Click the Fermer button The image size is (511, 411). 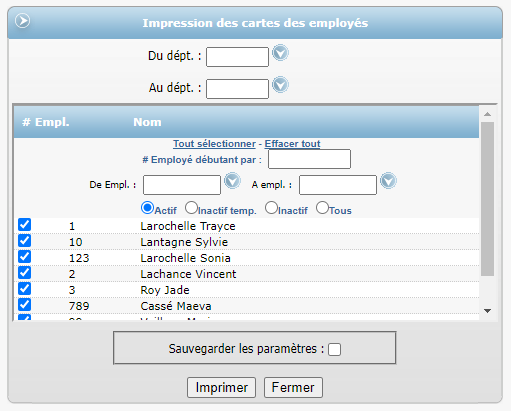[x=293, y=387]
